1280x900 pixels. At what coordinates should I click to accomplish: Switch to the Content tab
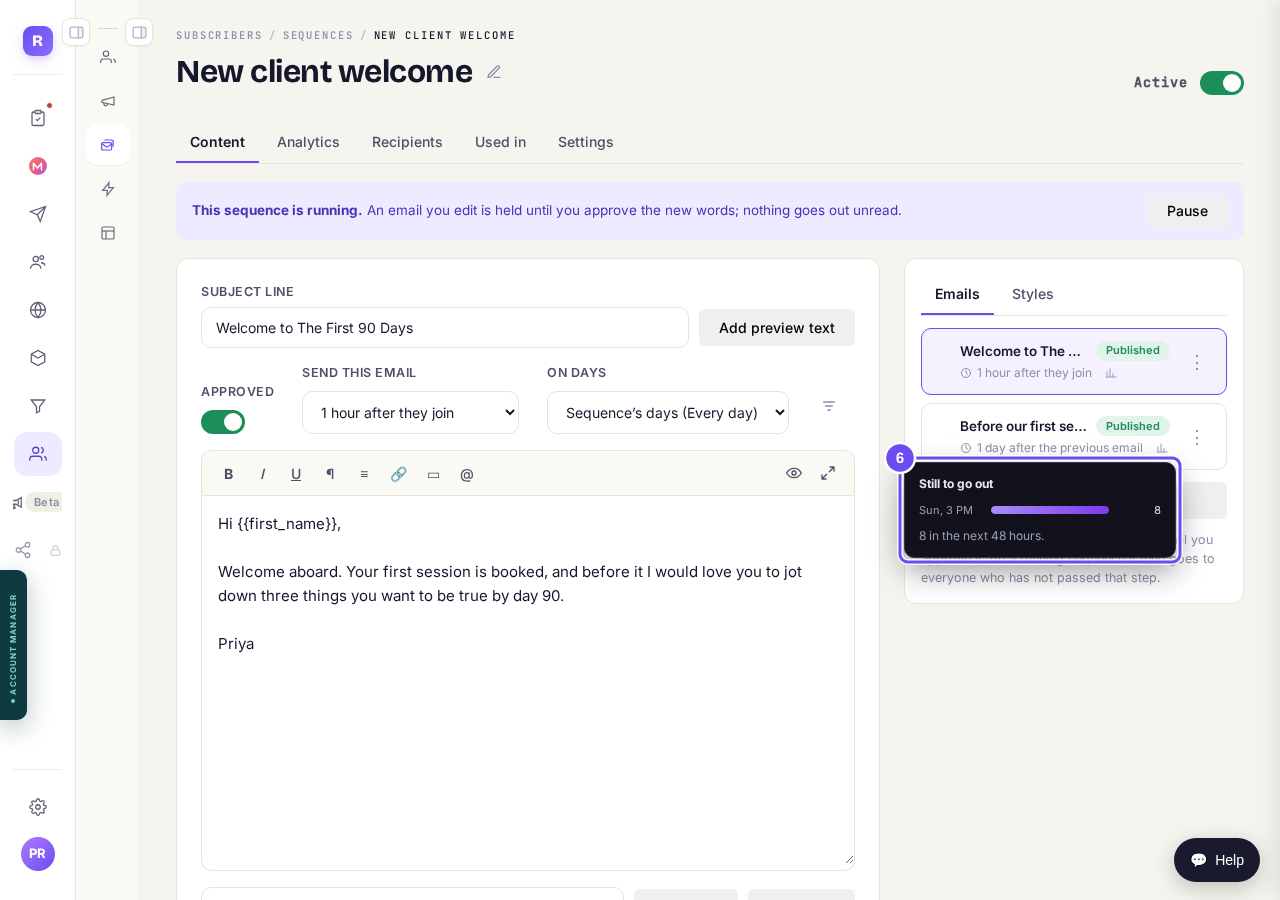point(217,142)
